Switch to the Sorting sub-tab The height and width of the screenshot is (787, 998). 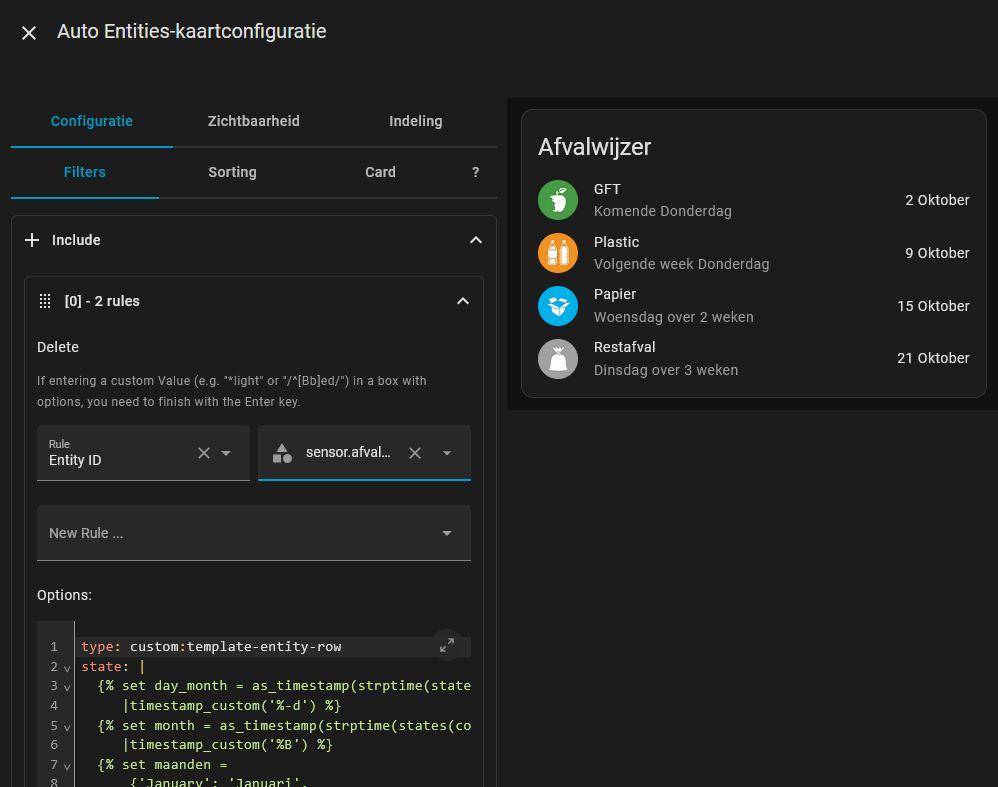tap(232, 172)
